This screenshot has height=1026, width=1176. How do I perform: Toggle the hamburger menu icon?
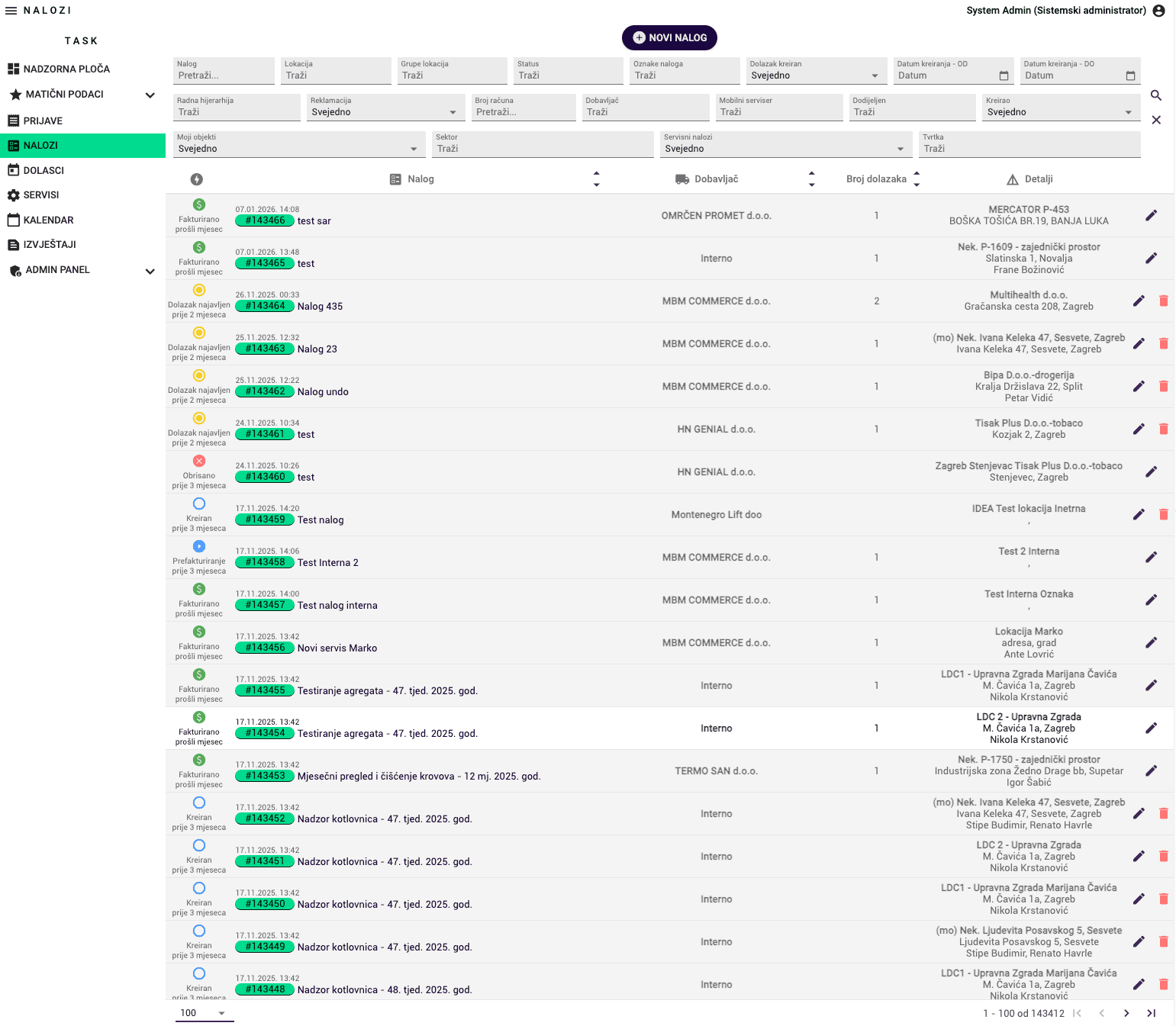[11, 11]
